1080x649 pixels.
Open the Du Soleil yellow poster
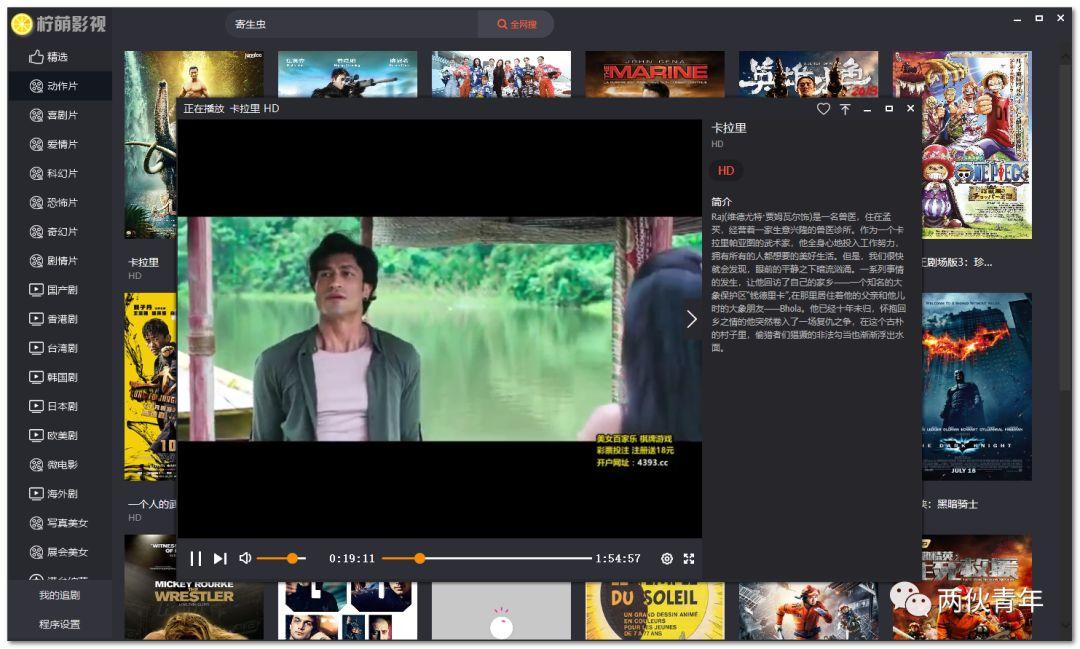pos(654,611)
